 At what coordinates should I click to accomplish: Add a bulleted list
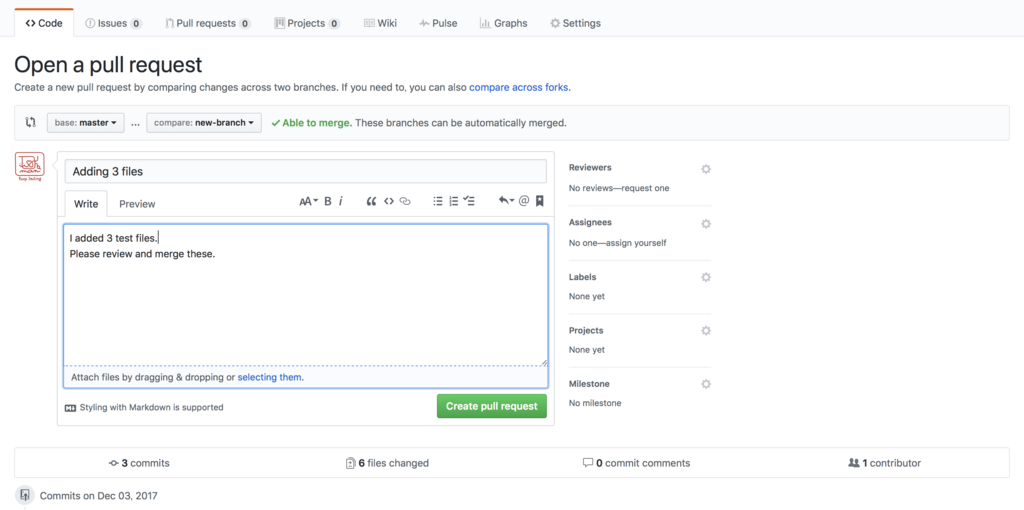(x=438, y=201)
